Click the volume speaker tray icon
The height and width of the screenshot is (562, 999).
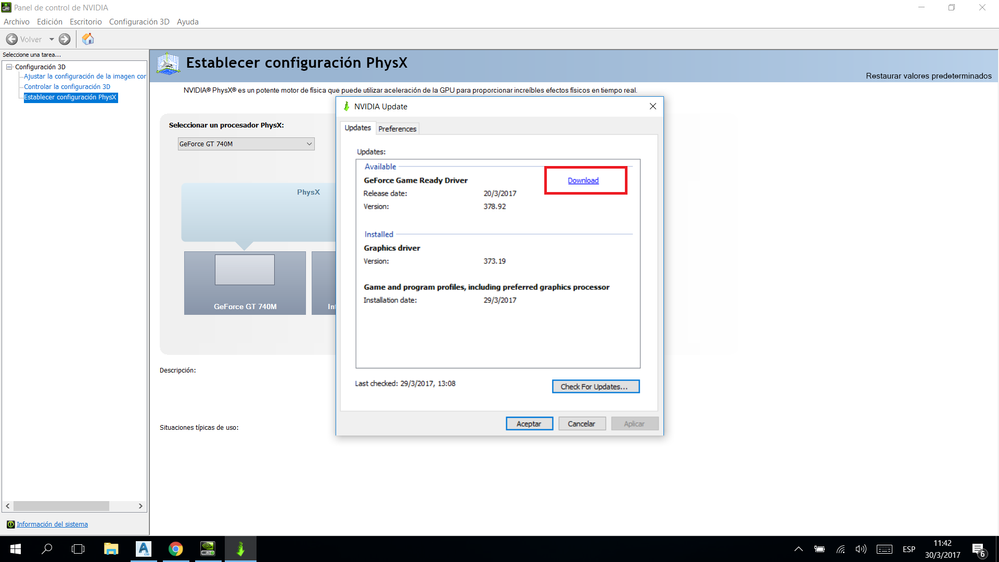(x=861, y=549)
